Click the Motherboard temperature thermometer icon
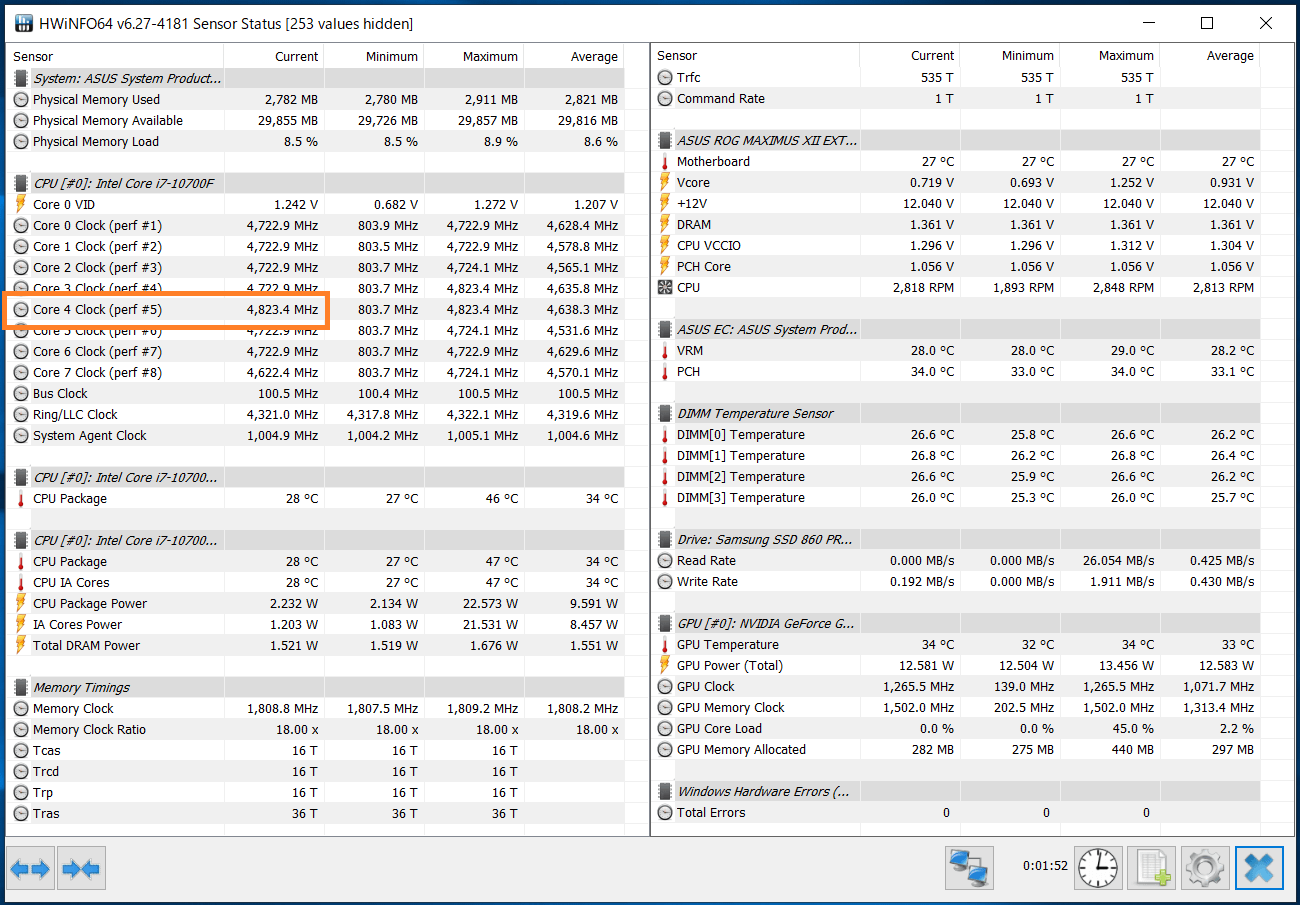 coord(665,161)
